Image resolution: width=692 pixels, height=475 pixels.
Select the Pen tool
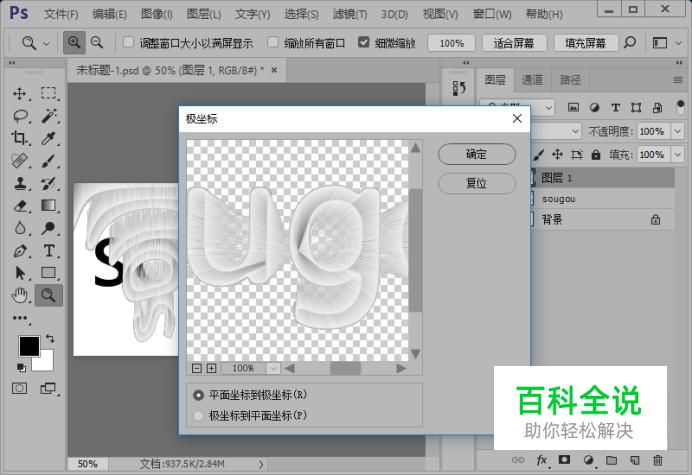(x=19, y=251)
